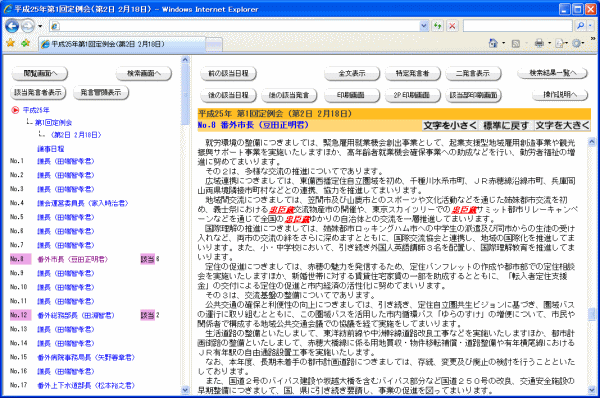Click the 閲覧画面へ button

[x=40, y=73]
